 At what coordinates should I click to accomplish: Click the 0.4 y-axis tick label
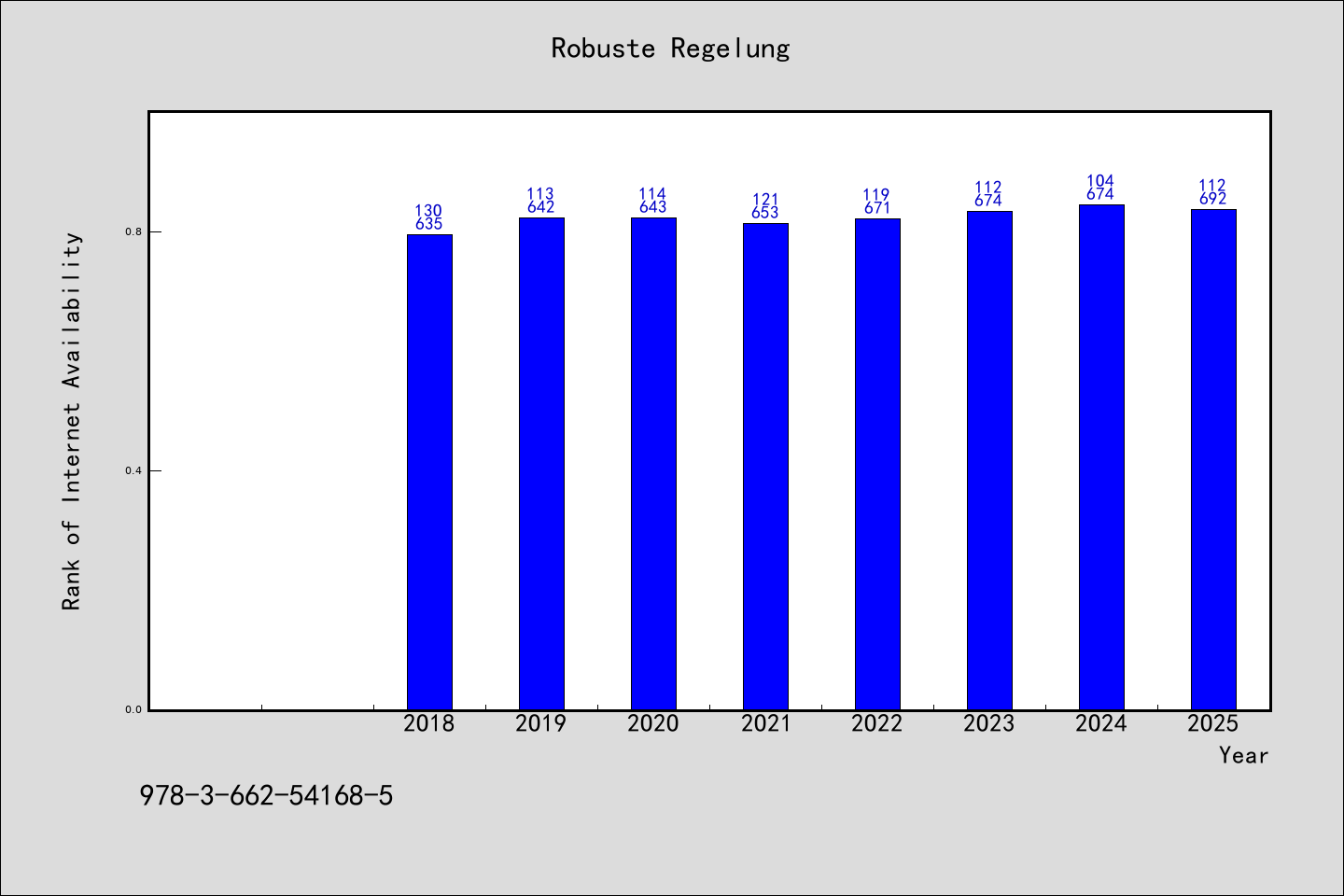[x=133, y=470]
